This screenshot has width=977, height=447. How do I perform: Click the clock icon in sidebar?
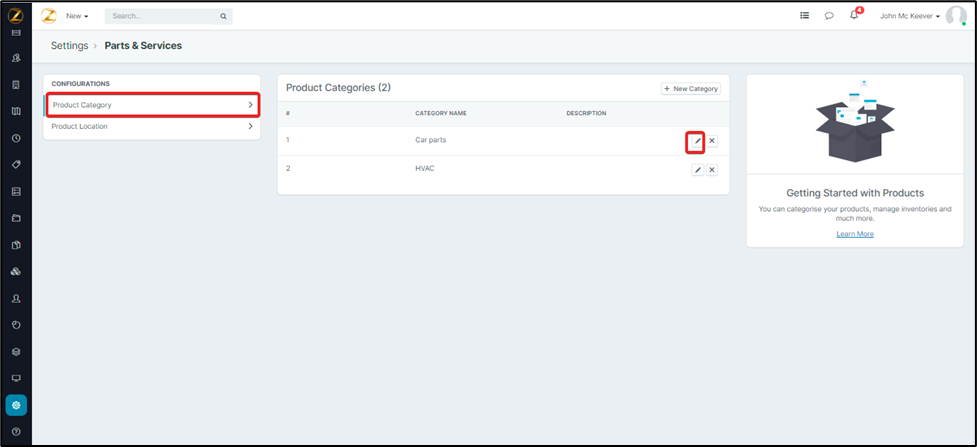coord(16,138)
